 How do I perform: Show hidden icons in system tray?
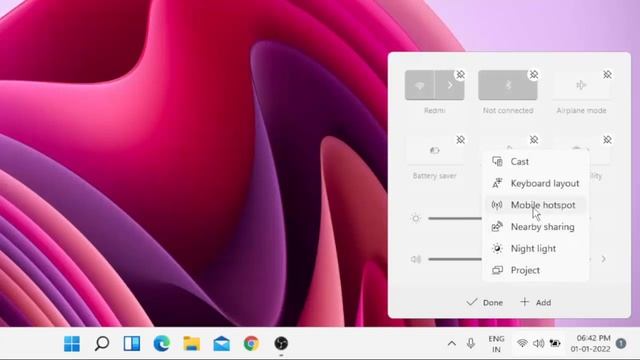click(x=452, y=344)
